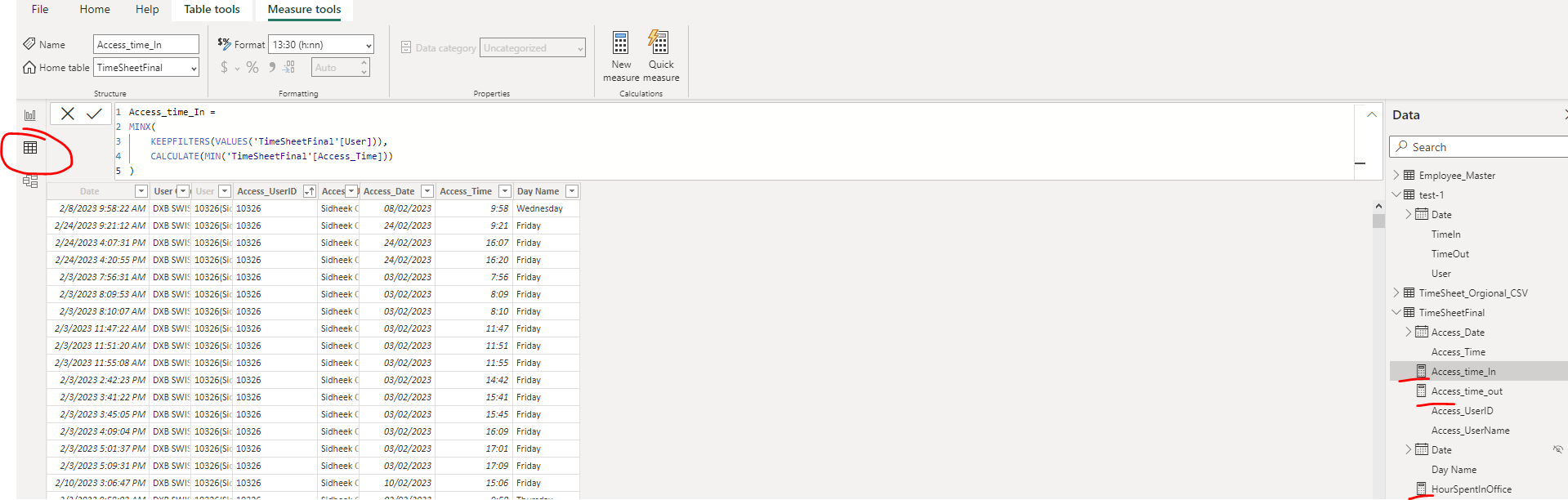The image size is (1568, 500).
Task: Switch to Report view icon
Action: (30, 115)
